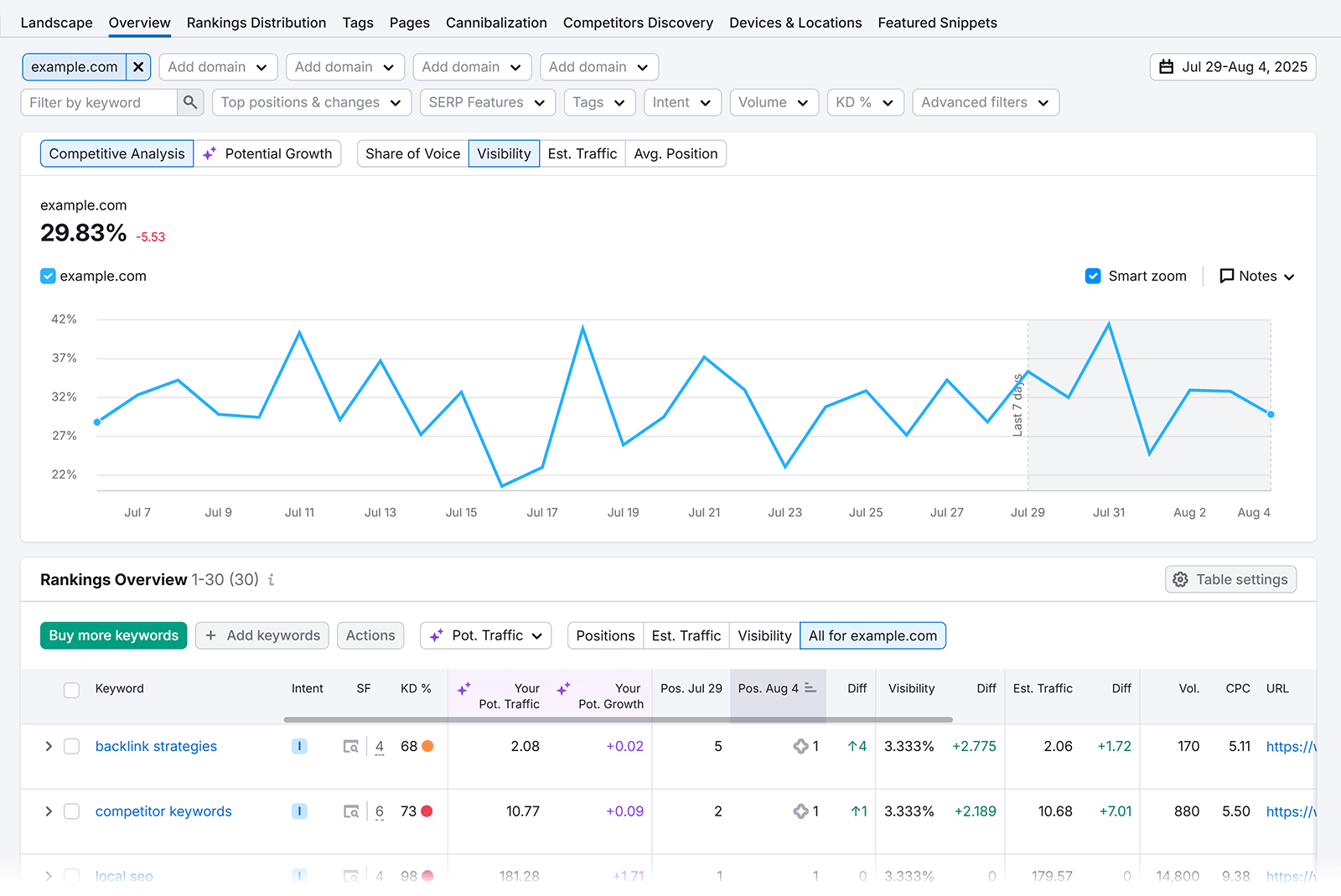Open the Volume filter dropdown
The width and height of the screenshot is (1341, 896).
click(774, 102)
